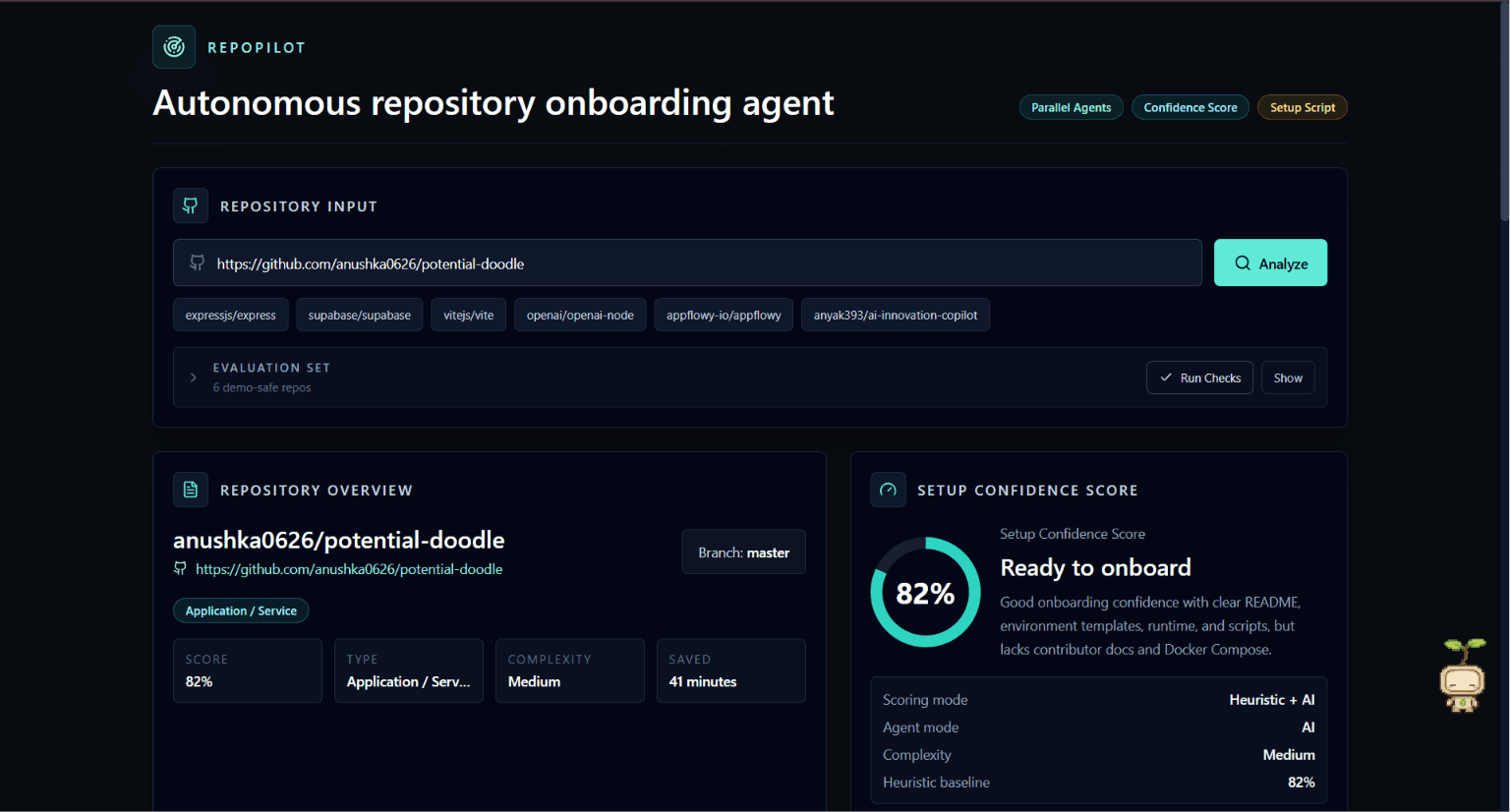The width and height of the screenshot is (1510, 812).
Task: Click the anushka0626/potential-doodle repository title
Action: tap(339, 540)
